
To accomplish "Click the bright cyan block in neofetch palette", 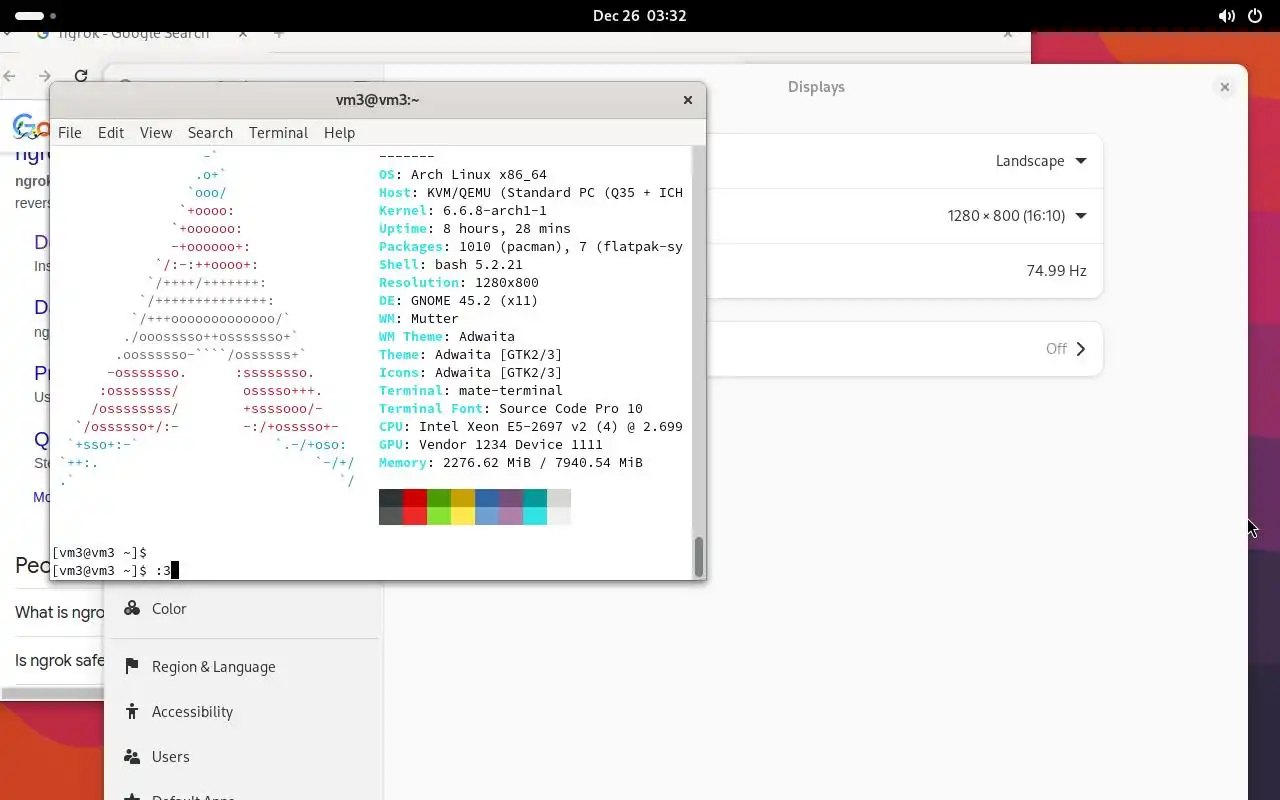I will (x=535, y=516).
